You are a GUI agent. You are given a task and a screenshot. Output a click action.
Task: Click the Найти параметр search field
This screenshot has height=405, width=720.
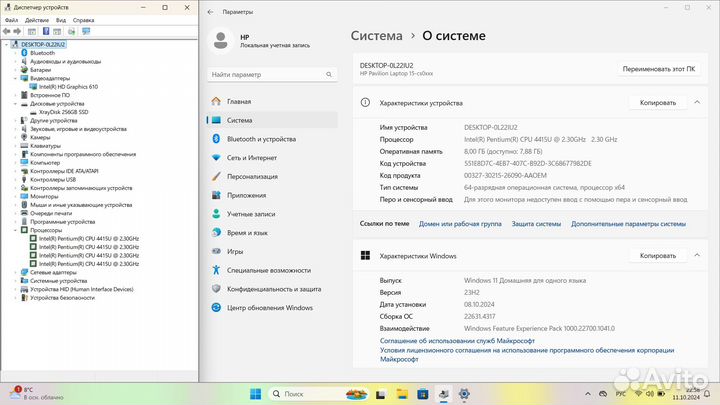[x=272, y=74]
